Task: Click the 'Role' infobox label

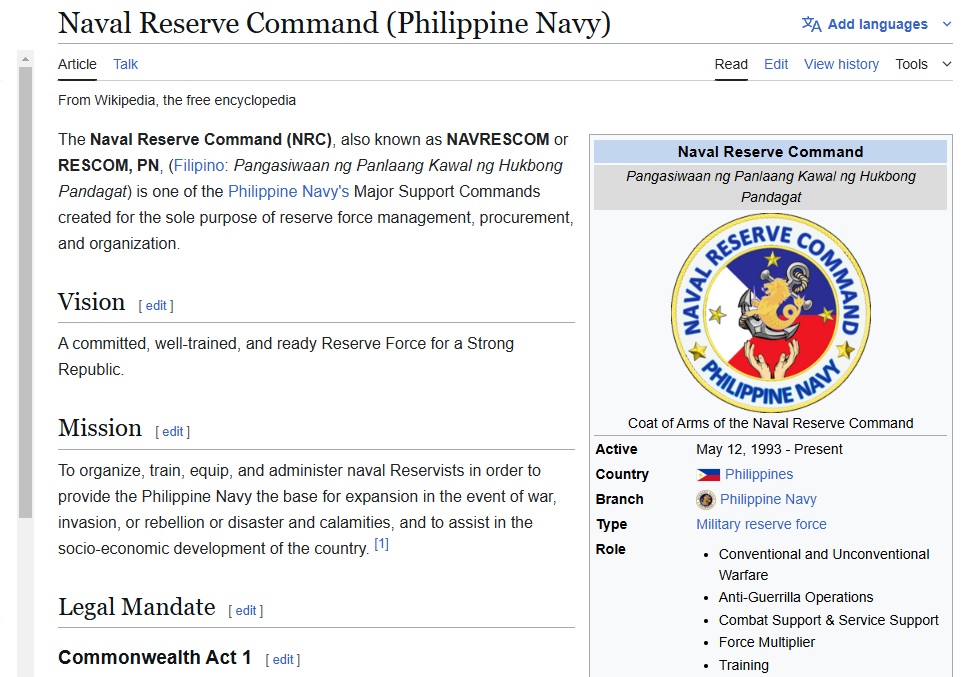Action: [611, 549]
